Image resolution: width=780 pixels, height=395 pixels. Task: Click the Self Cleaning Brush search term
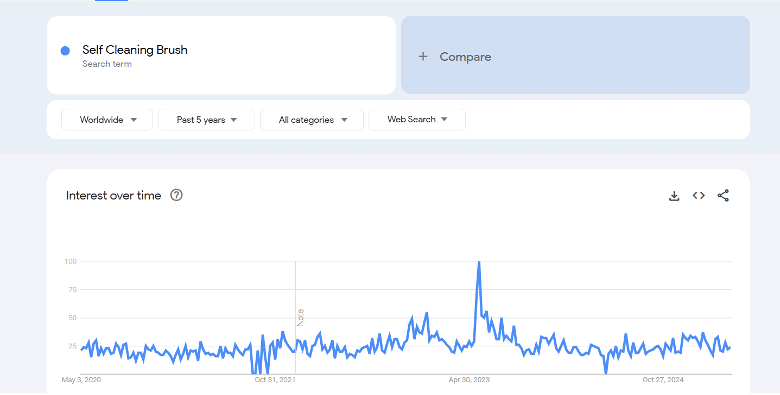(135, 50)
